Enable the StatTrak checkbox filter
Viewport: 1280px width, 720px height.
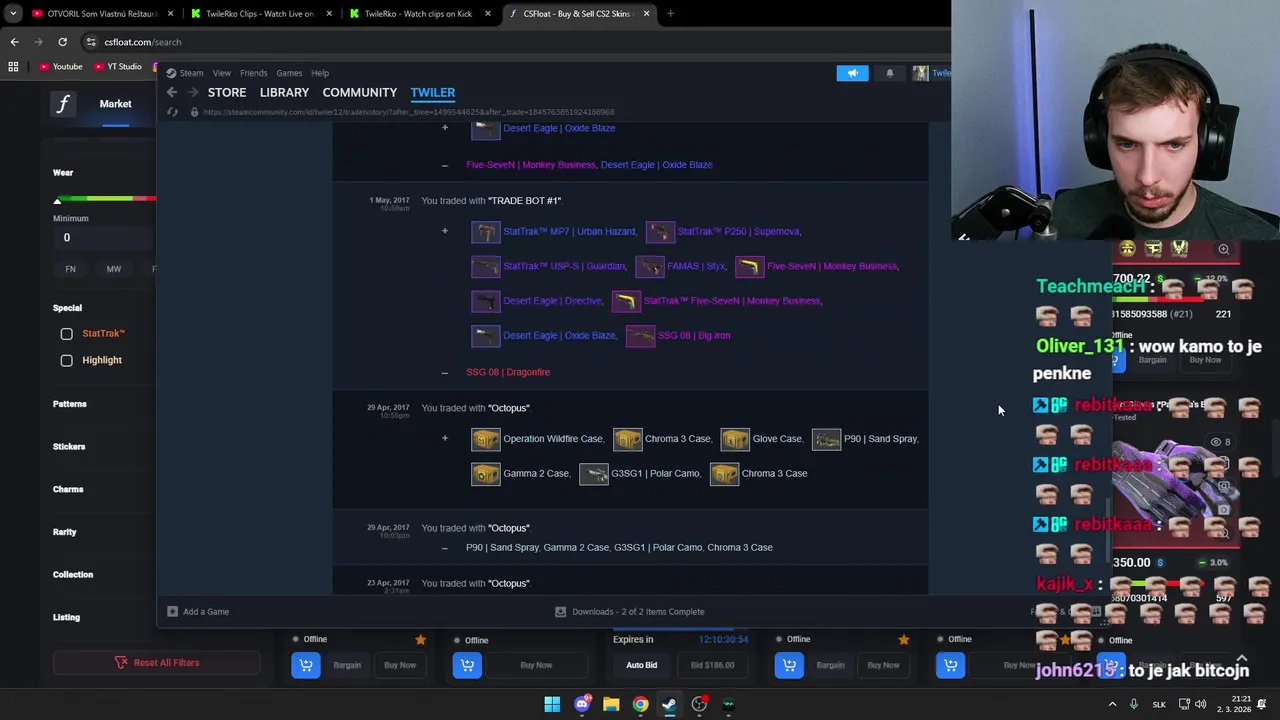click(x=66, y=334)
